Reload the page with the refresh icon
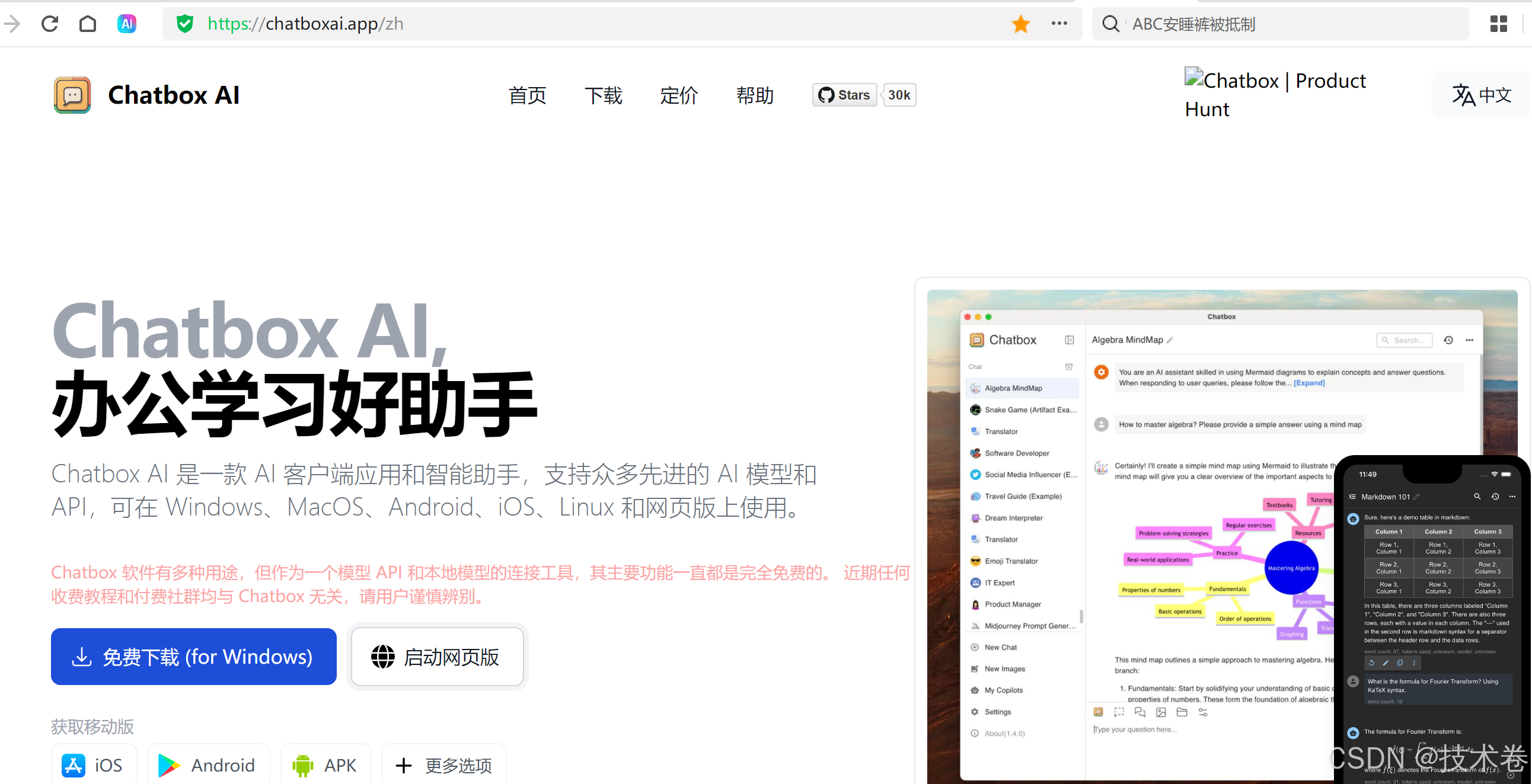Screen dimensions: 1532x784 coord(50,24)
